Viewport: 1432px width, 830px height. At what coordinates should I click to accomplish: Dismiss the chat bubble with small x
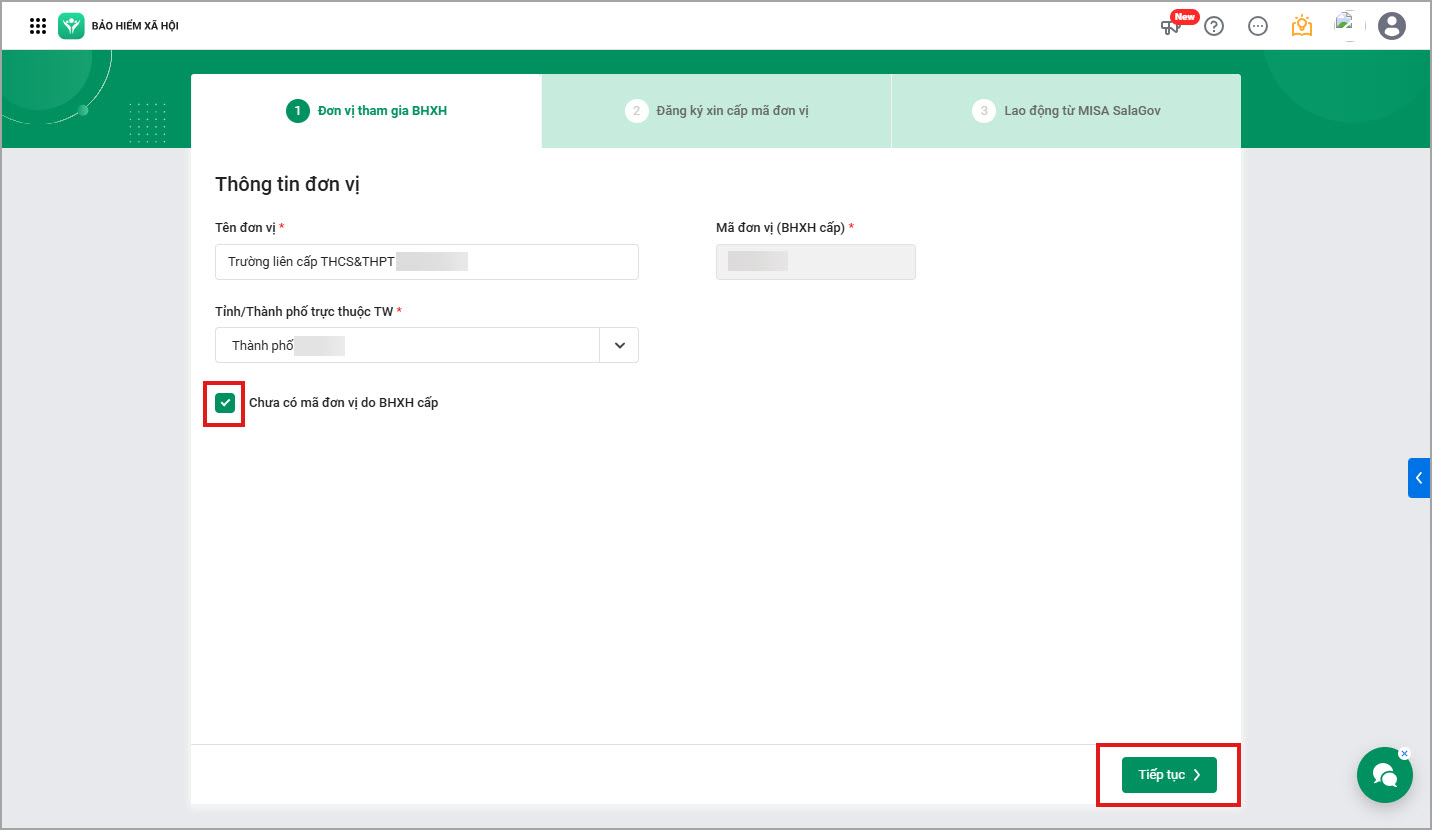1404,753
